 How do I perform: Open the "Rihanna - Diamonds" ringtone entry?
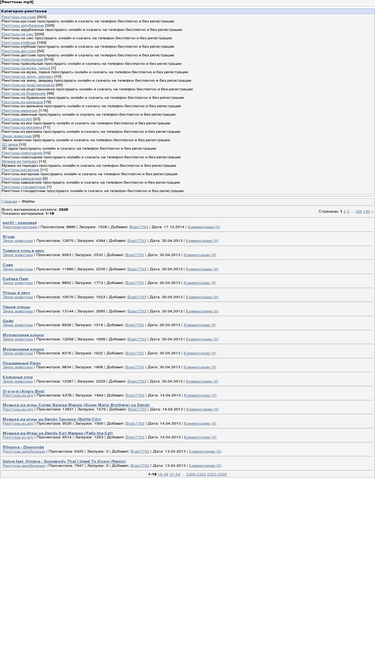pos(23,447)
